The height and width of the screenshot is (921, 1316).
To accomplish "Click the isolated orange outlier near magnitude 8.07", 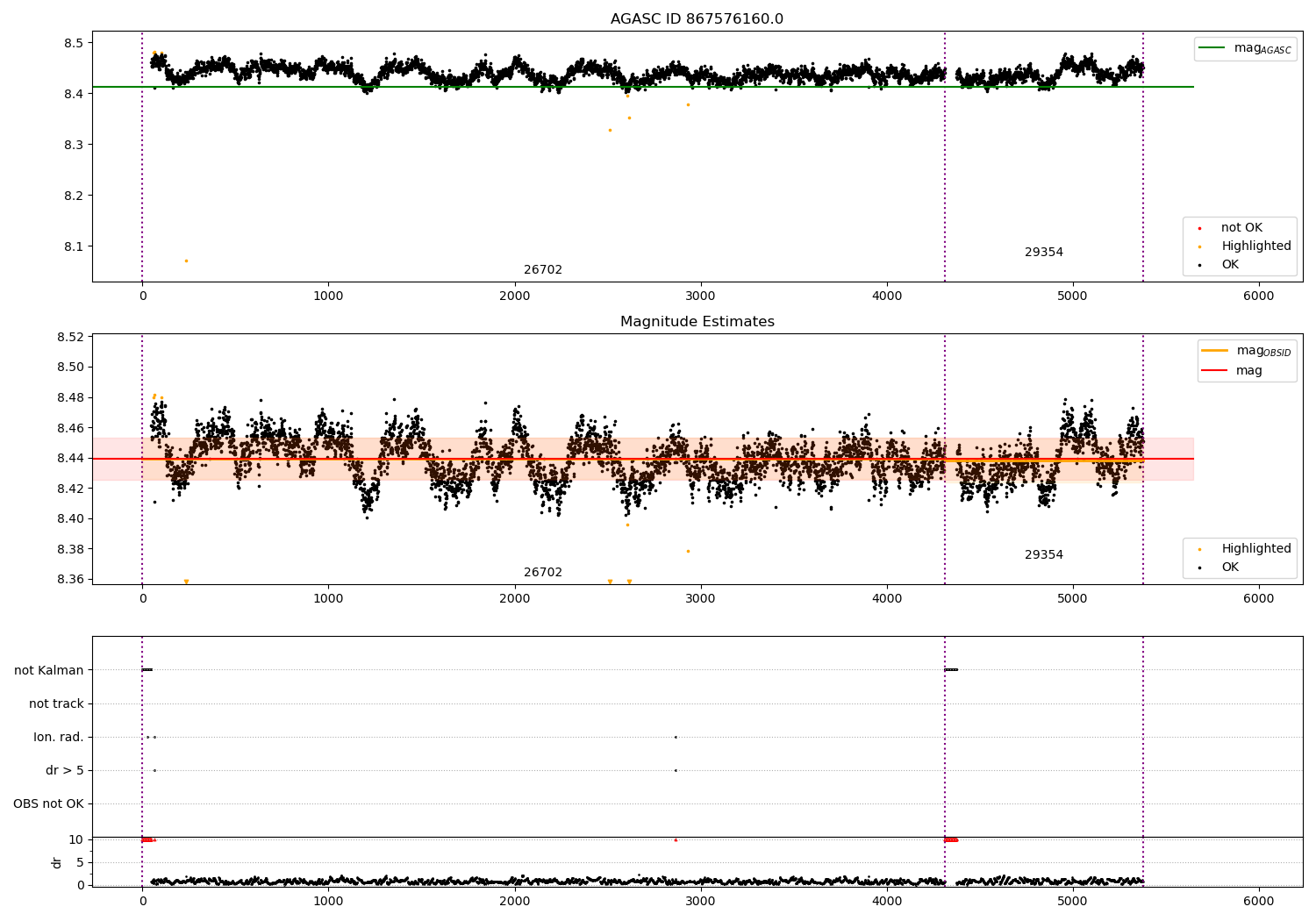I will point(186,261).
